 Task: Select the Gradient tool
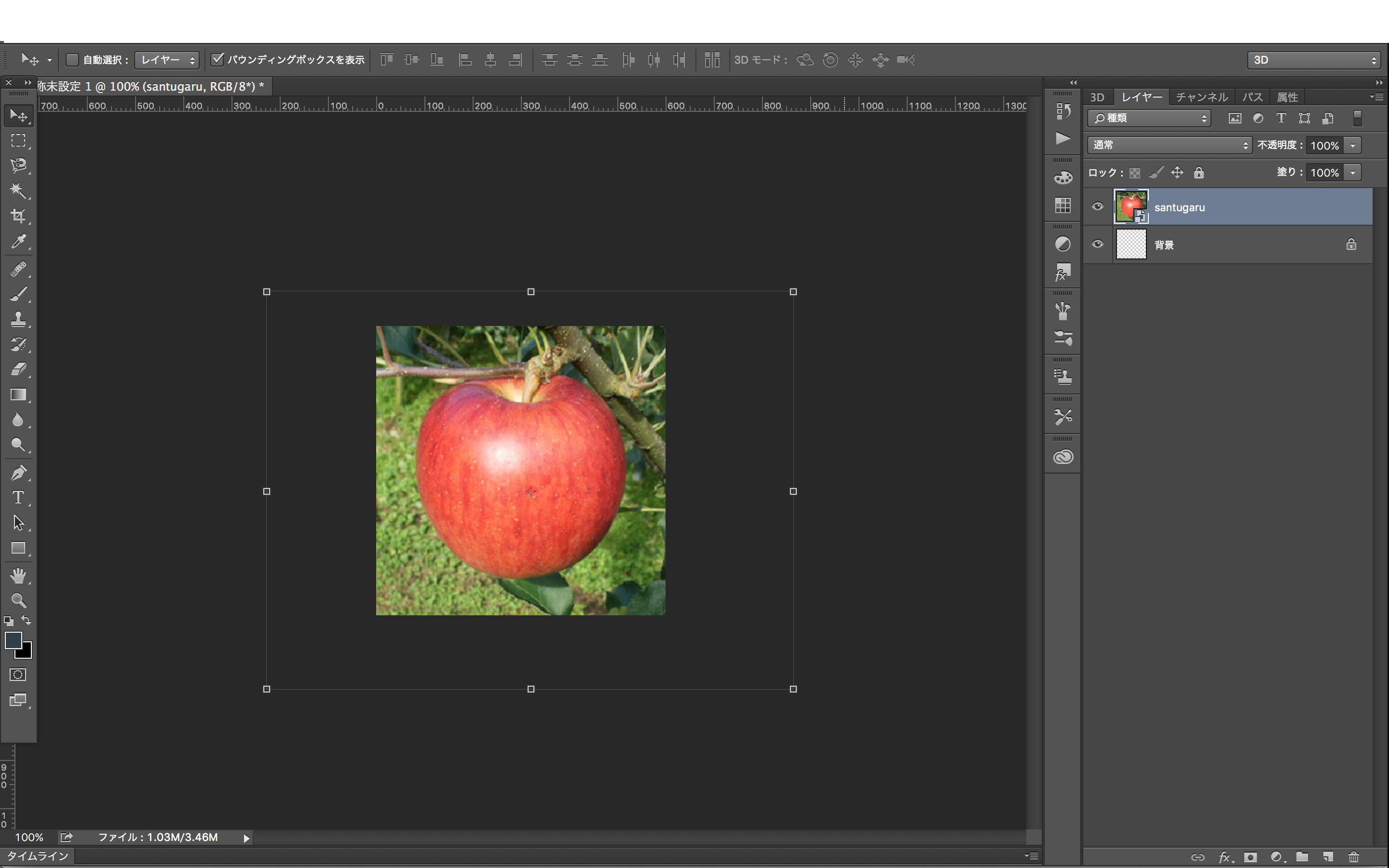18,395
